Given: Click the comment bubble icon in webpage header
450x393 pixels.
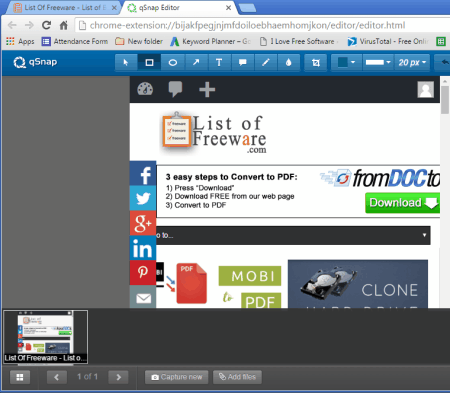Looking at the screenshot, I should [x=175, y=89].
